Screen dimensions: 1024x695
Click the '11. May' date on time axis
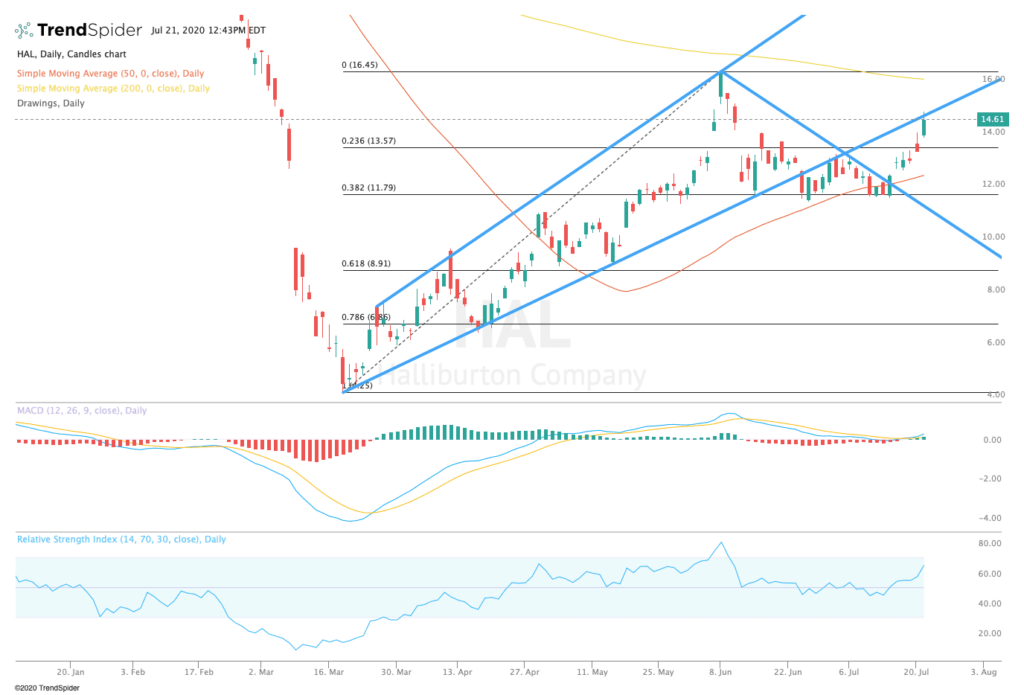(x=592, y=671)
